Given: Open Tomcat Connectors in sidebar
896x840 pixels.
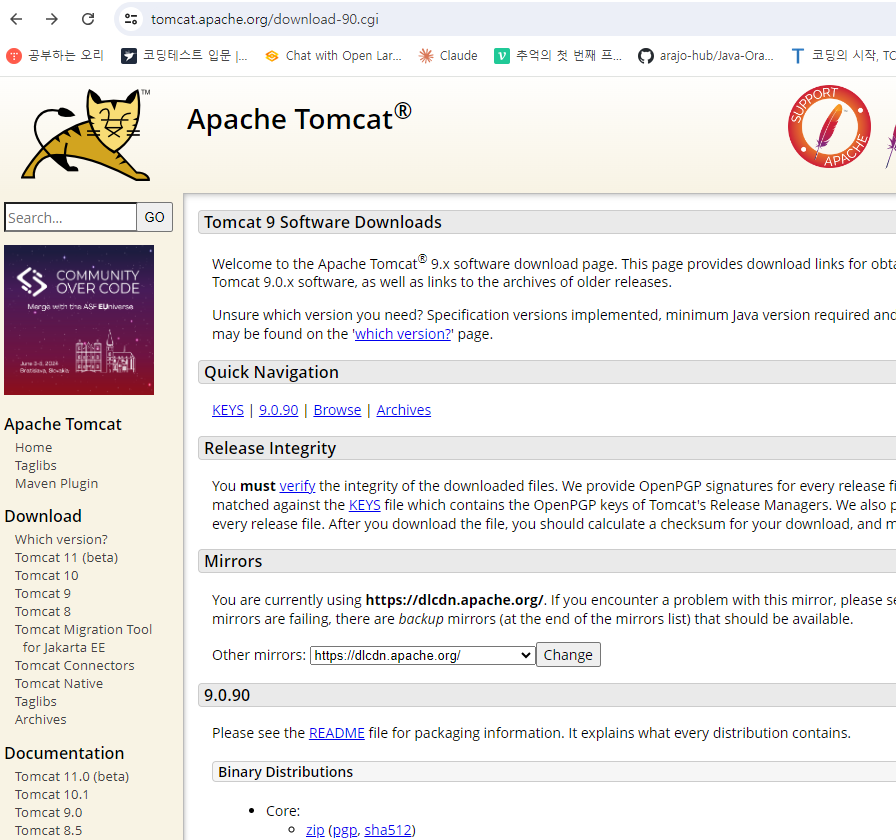Looking at the screenshot, I should [x=75, y=666].
